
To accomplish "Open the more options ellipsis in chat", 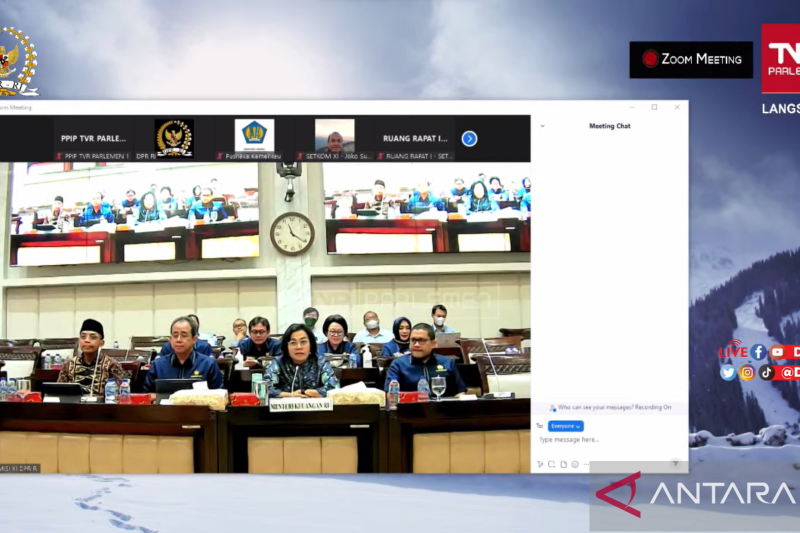I will [585, 464].
